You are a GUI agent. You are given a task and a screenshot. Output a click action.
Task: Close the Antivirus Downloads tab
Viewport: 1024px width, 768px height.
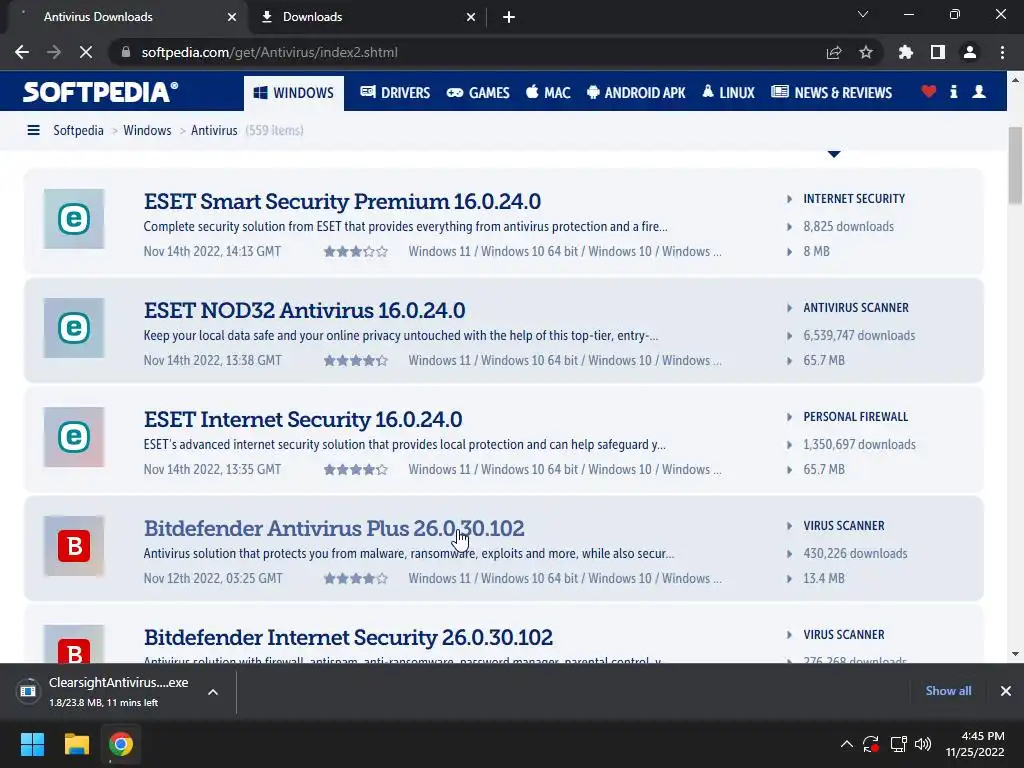coord(232,17)
